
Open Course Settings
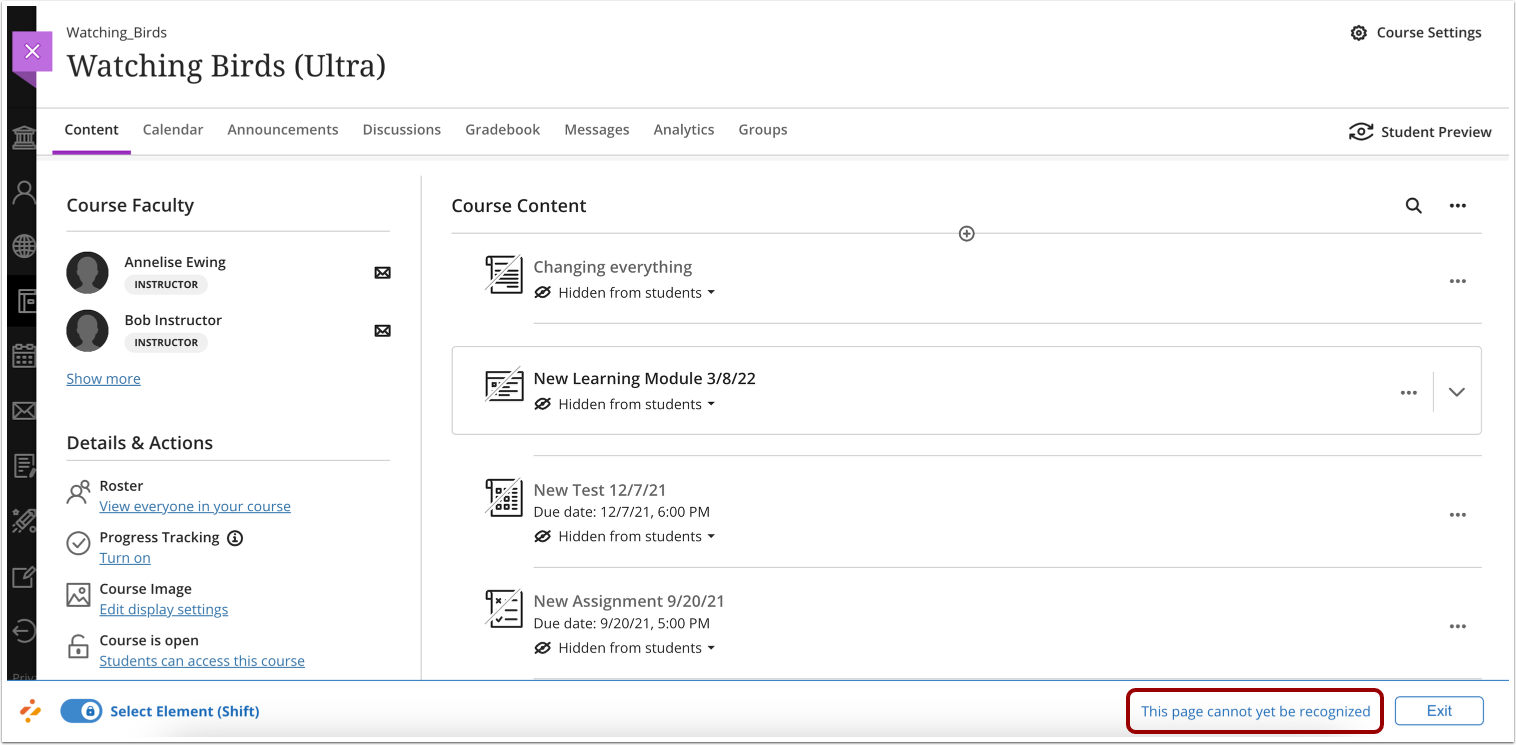point(1416,33)
